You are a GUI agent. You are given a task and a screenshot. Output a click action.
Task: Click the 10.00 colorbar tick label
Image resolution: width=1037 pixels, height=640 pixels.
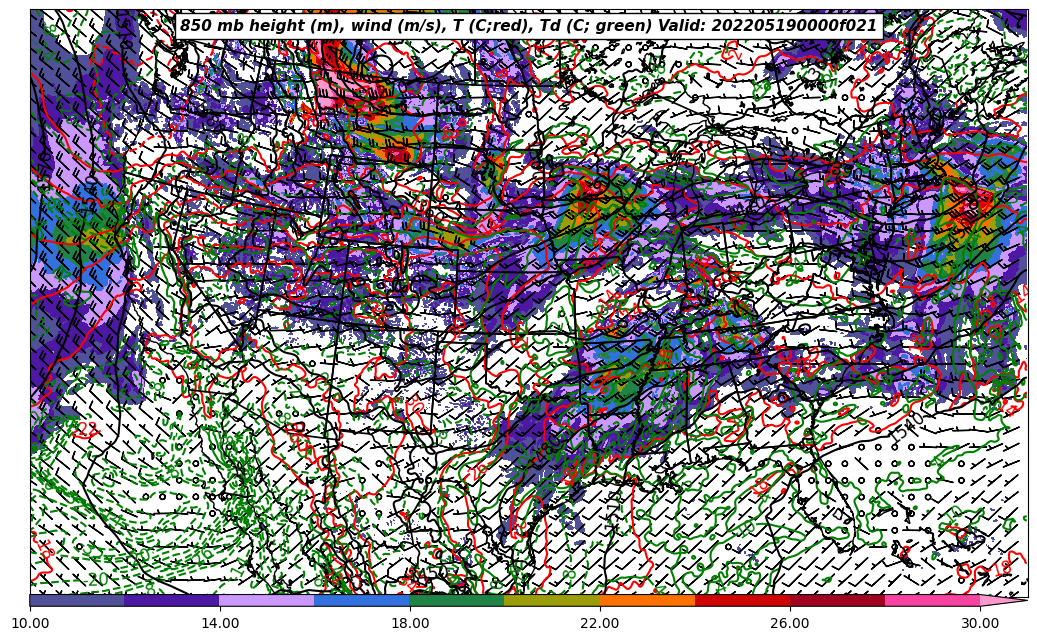30,623
